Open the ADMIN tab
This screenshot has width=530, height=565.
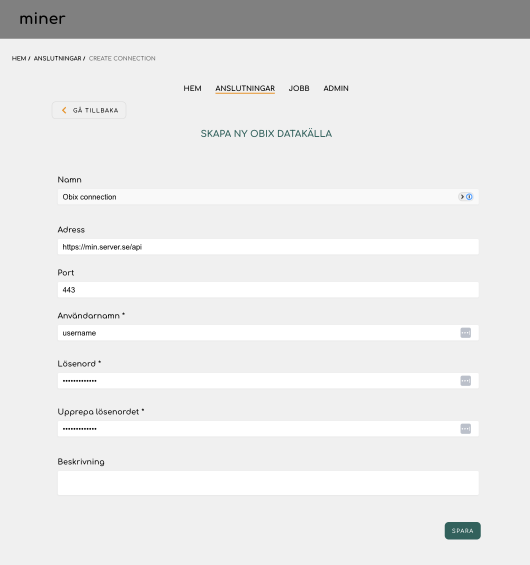point(336,88)
